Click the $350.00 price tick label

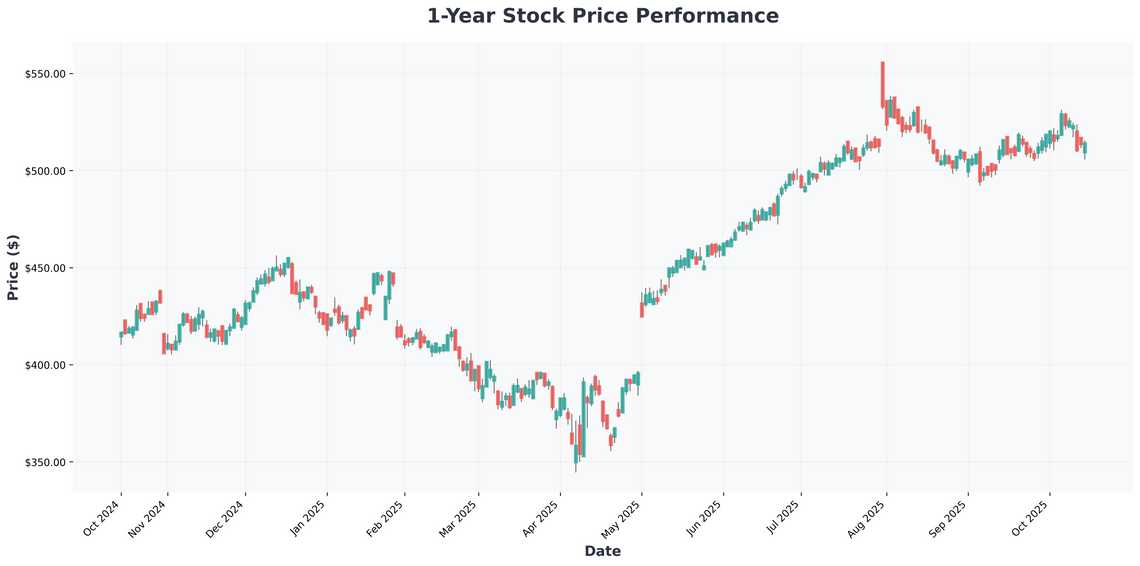tap(45, 462)
